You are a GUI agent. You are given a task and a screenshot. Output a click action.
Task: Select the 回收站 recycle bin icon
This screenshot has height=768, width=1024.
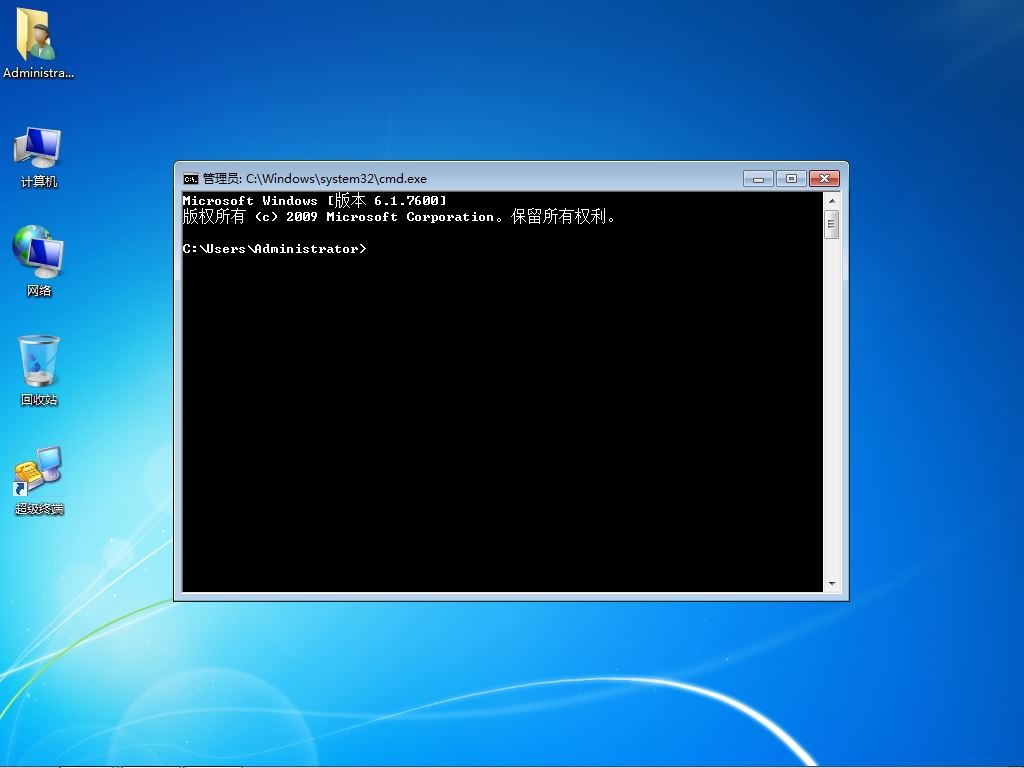[39, 370]
